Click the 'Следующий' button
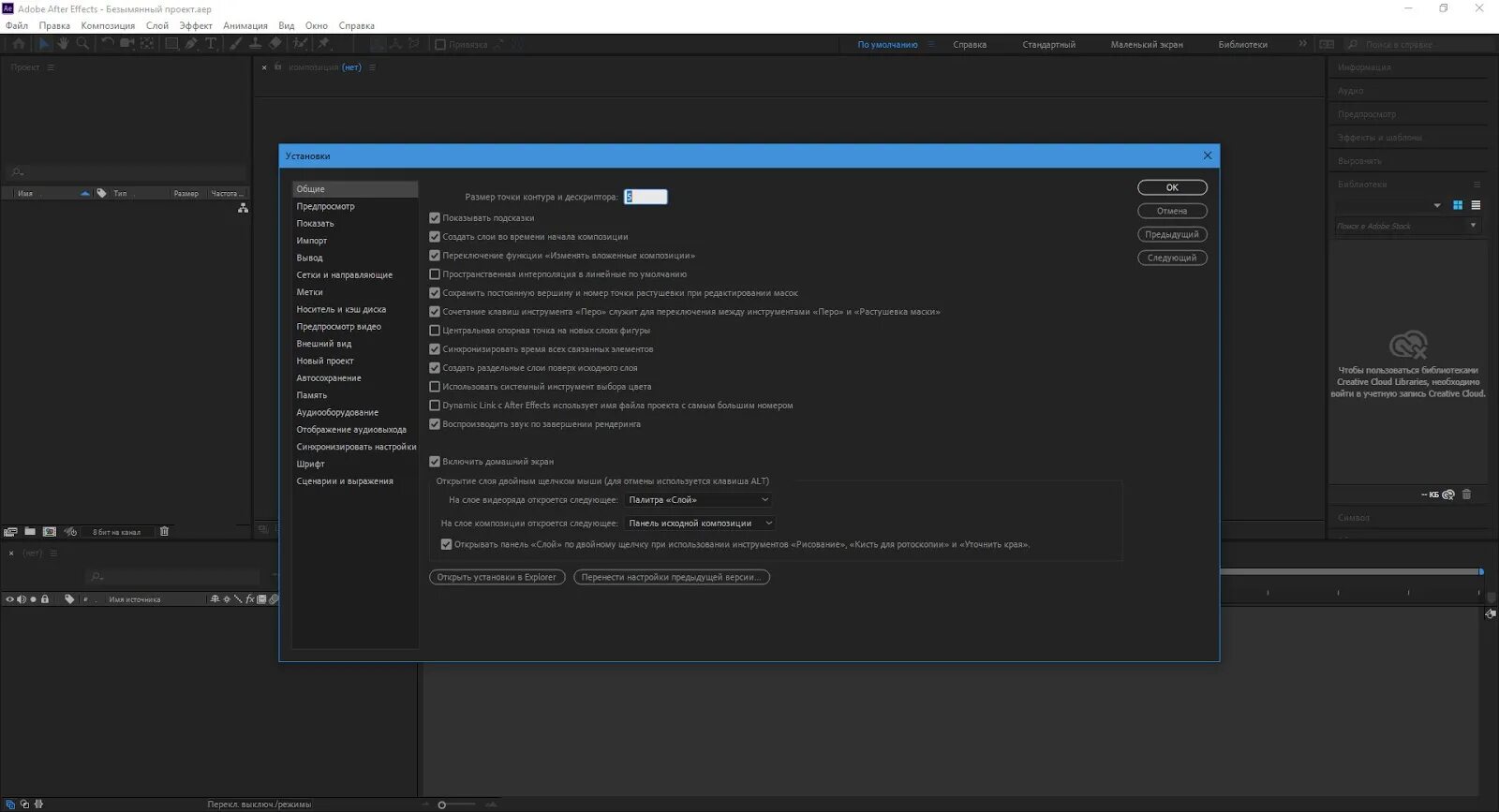 click(1172, 258)
